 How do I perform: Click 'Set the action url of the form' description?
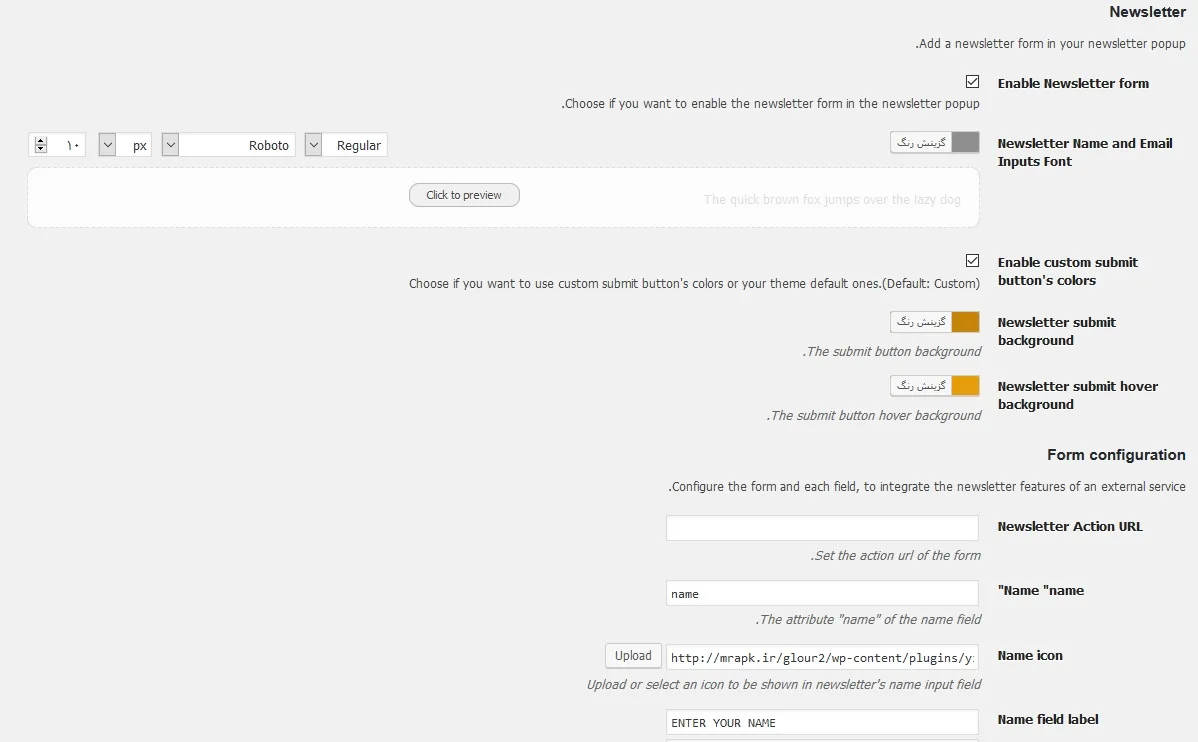pos(895,556)
